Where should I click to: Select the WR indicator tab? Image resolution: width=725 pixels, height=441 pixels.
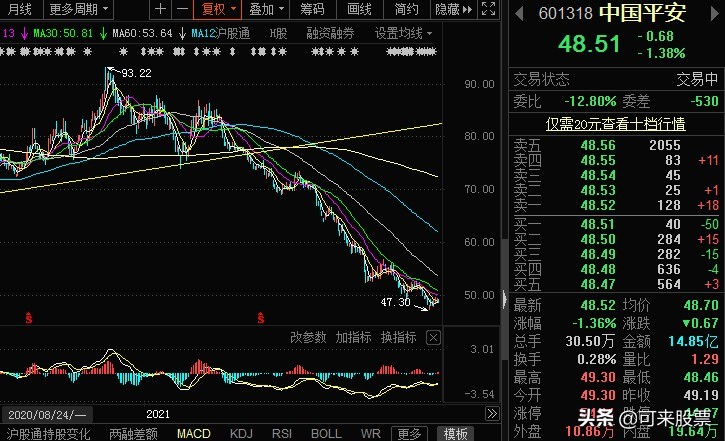pyautogui.click(x=371, y=434)
